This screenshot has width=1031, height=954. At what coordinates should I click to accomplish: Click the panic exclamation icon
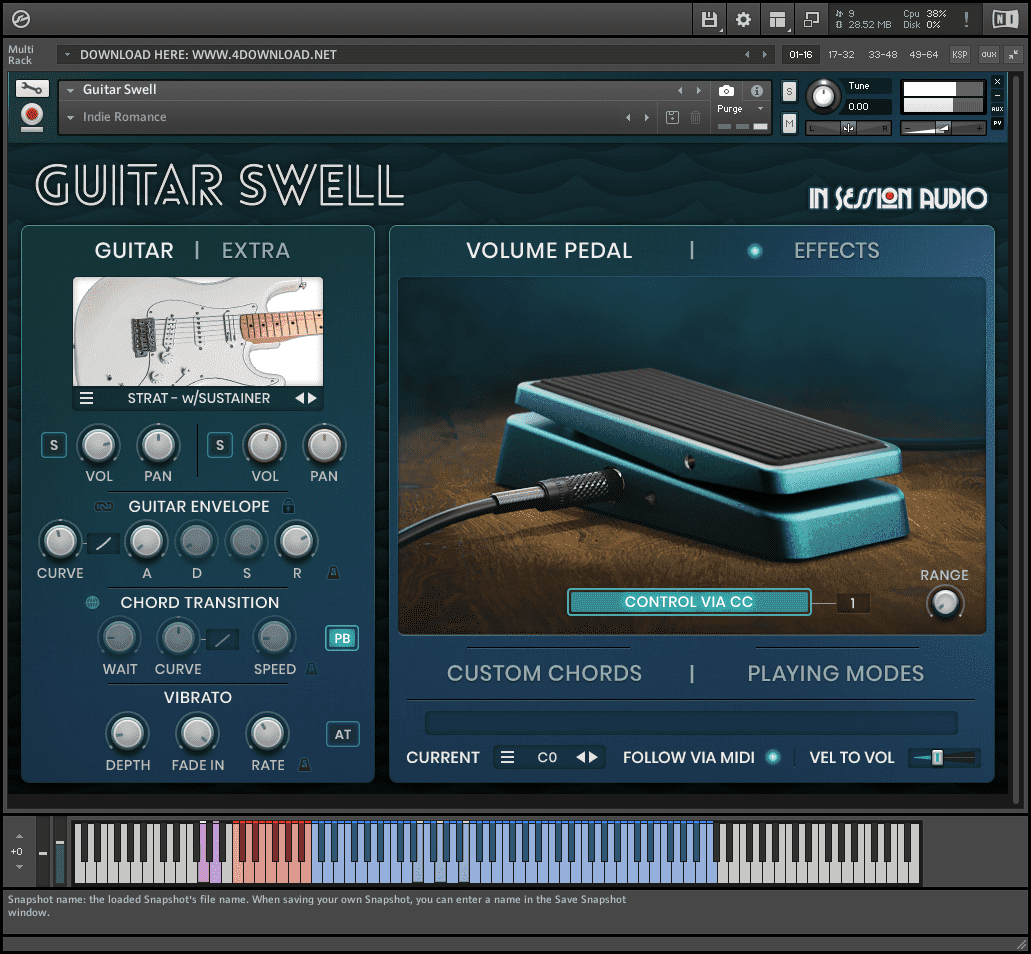click(x=966, y=20)
